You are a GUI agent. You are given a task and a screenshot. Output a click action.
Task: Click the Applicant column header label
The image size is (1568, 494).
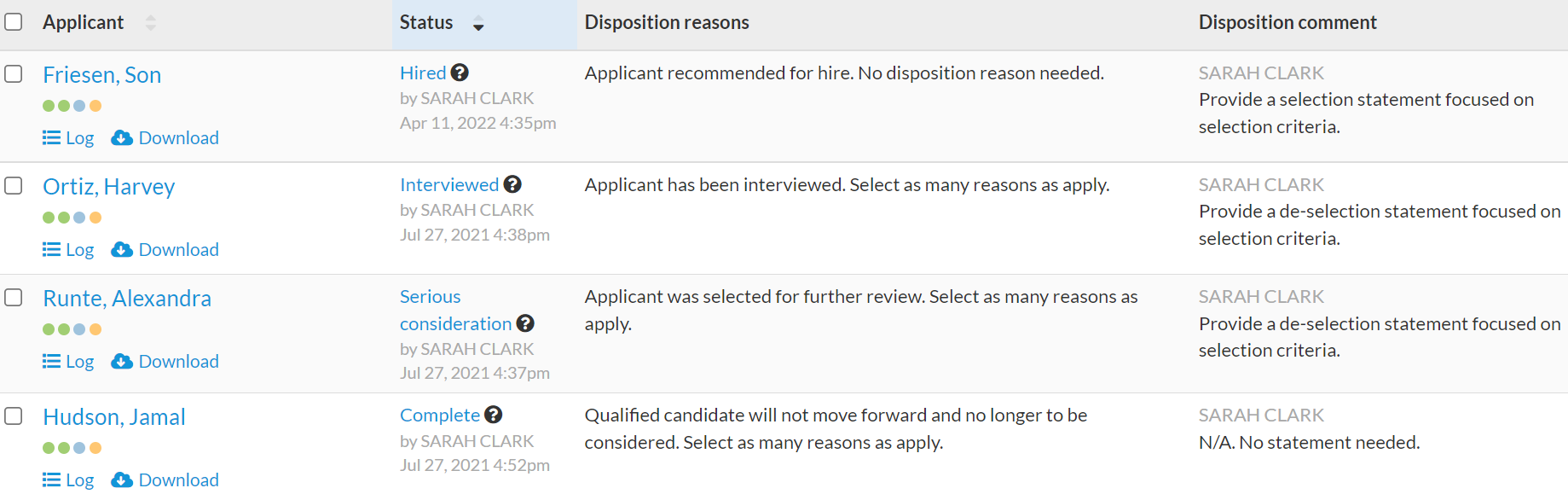tap(84, 22)
